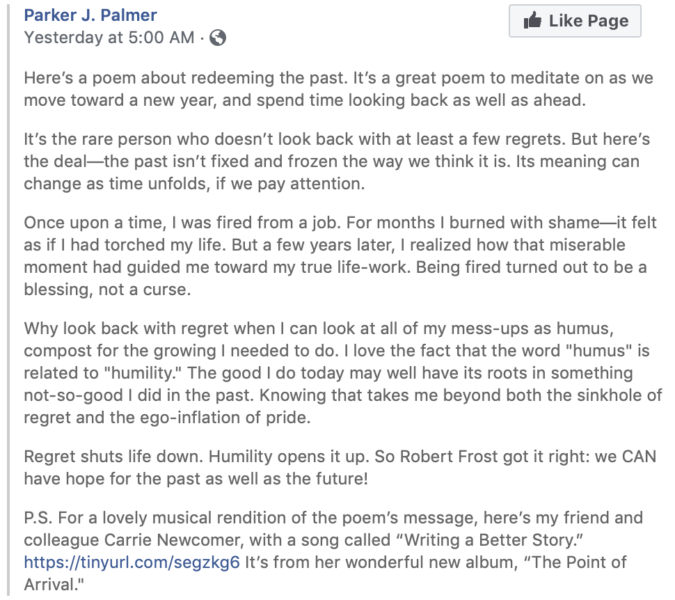Open Parker J. Palmer's page
Screen dimensions: 675x600
coord(90,15)
